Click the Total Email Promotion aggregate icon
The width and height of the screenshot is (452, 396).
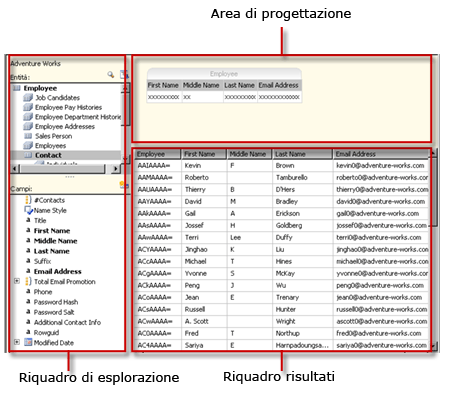click(x=28, y=282)
